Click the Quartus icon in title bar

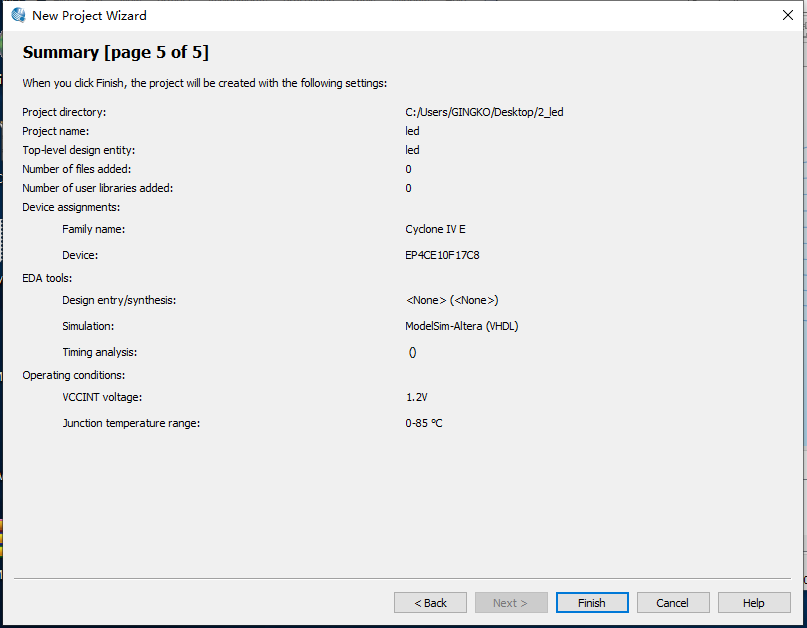click(x=17, y=15)
